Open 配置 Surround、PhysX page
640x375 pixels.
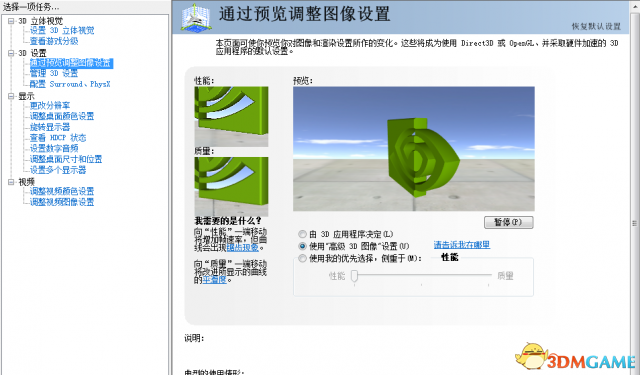70,84
